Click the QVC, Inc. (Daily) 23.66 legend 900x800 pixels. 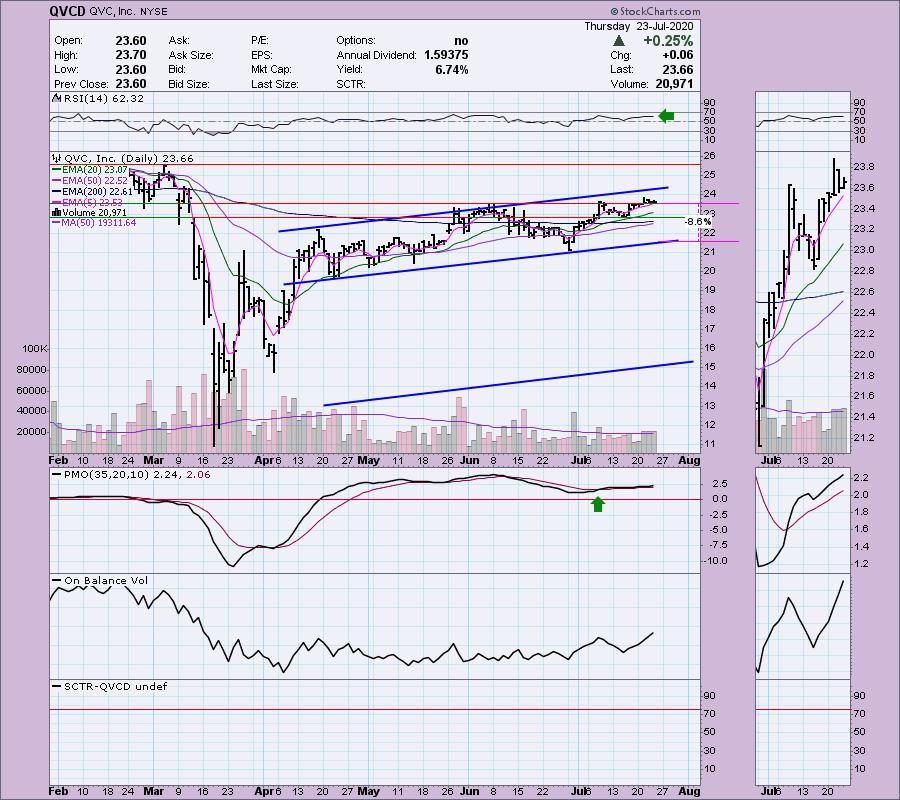pyautogui.click(x=123, y=158)
